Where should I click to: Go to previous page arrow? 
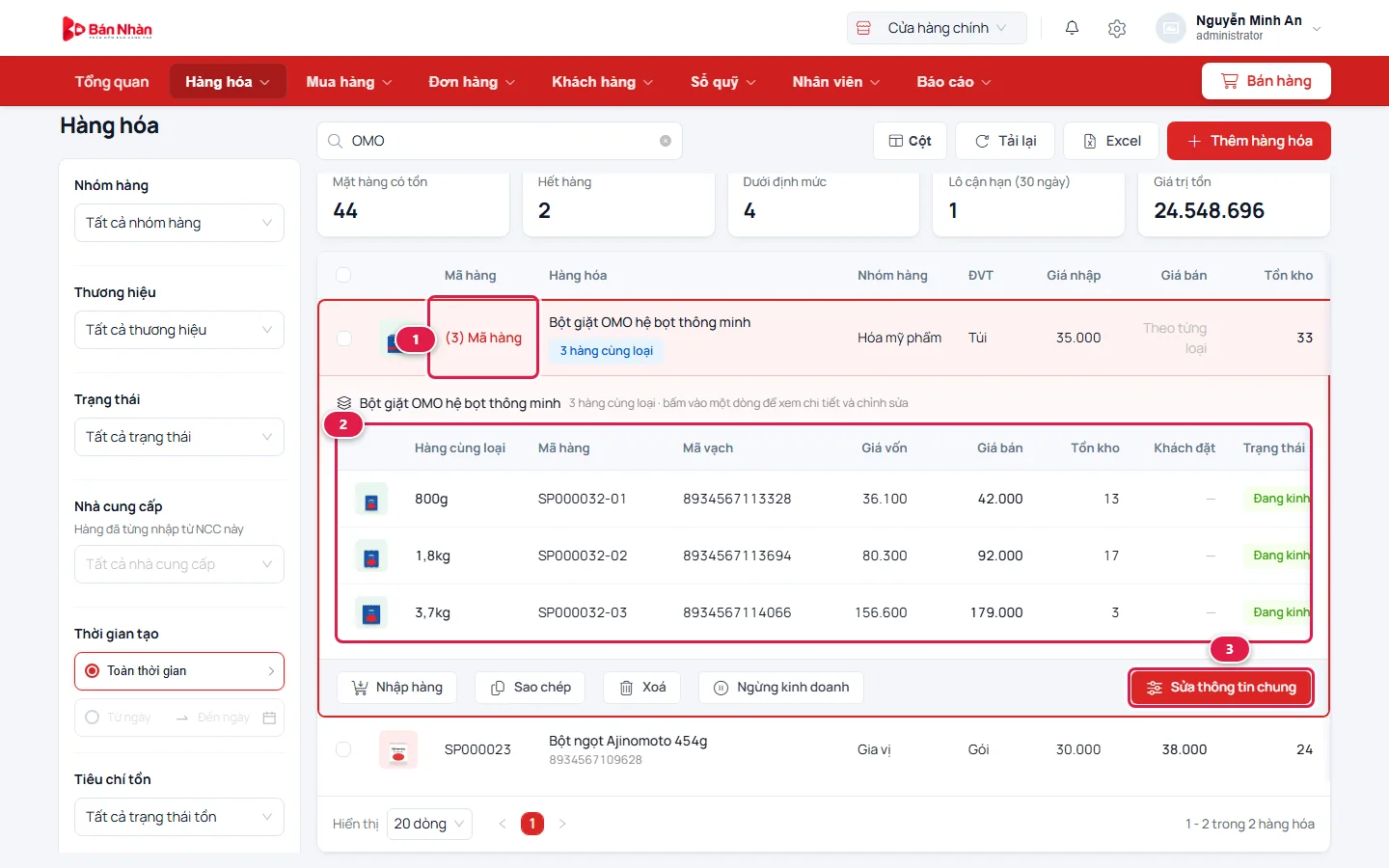[x=502, y=824]
